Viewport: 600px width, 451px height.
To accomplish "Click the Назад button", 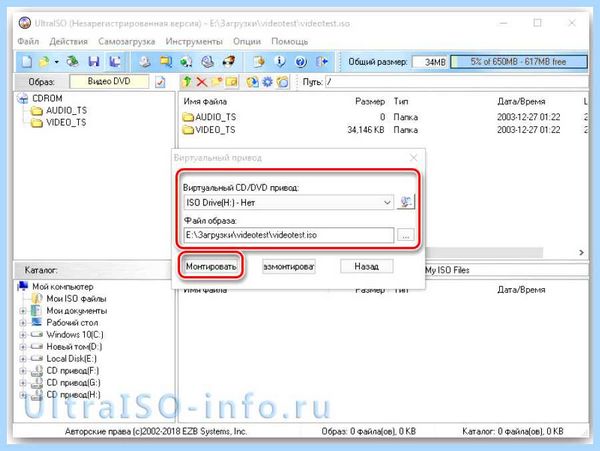I will (x=367, y=266).
